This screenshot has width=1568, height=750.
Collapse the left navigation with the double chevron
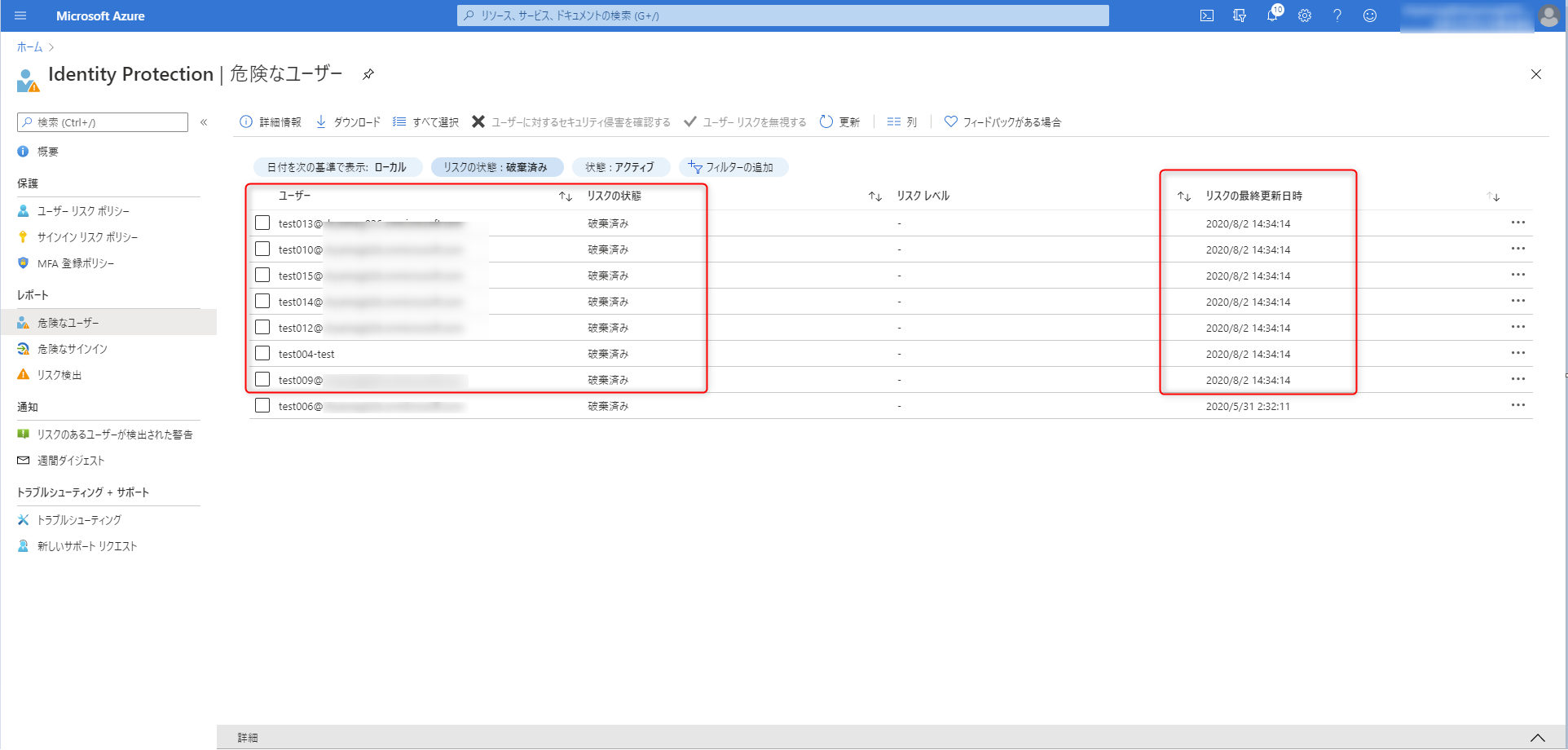[x=204, y=122]
